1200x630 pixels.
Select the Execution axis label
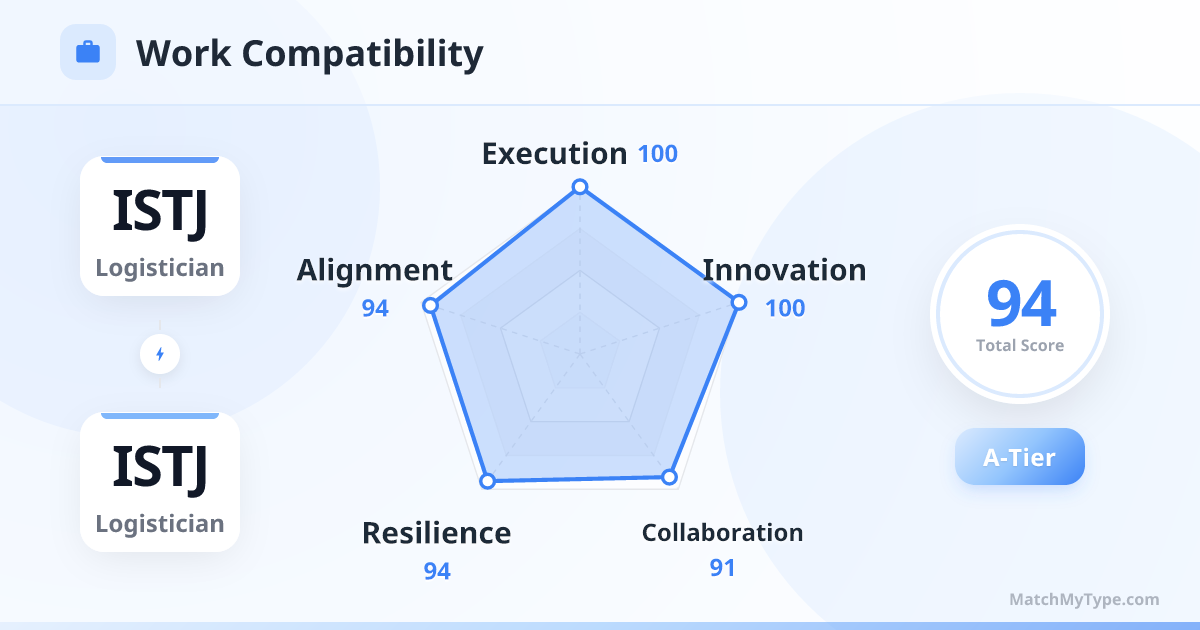click(554, 153)
